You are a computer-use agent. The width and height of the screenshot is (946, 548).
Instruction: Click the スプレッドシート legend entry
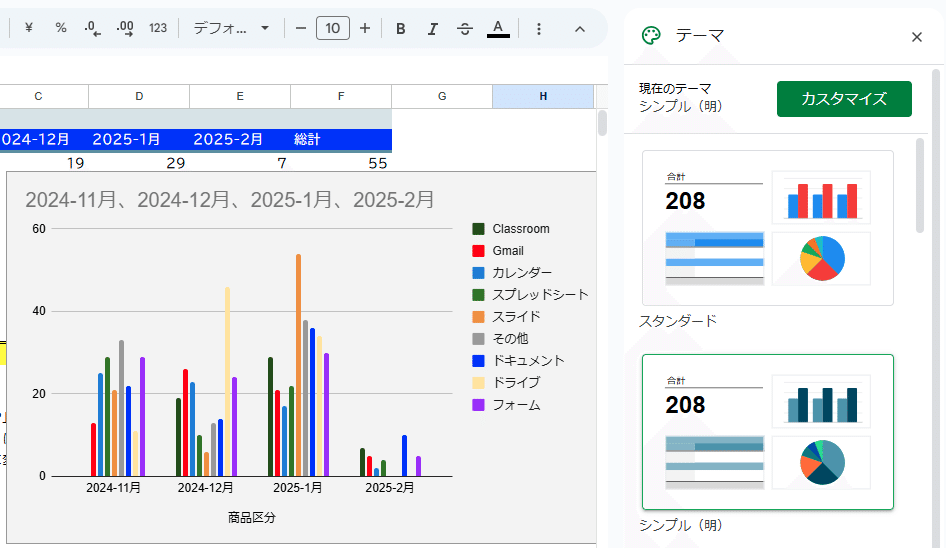[530, 295]
